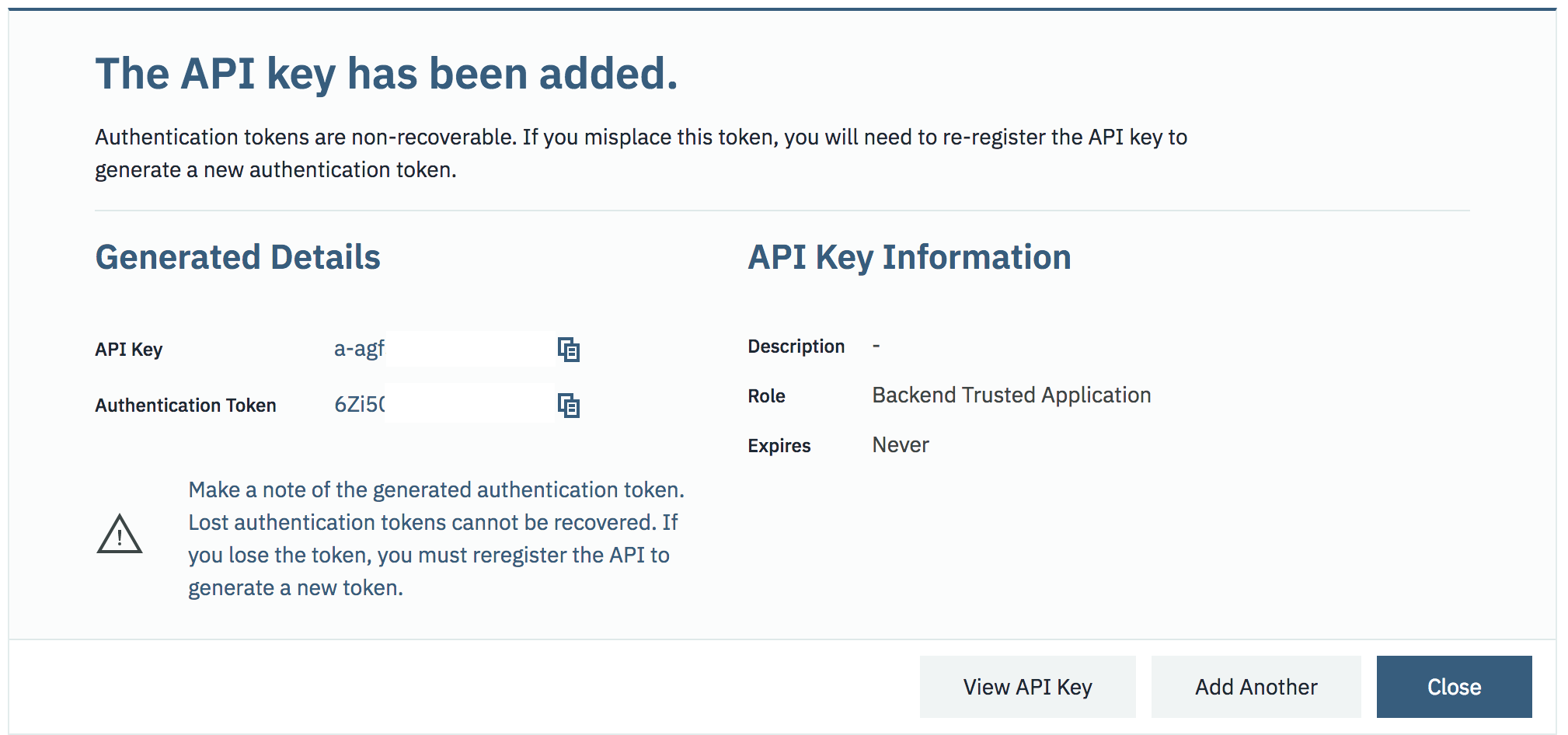Screen dimensions: 1568x735
Task: Click the 'API key has been added' title
Action: click(x=386, y=74)
